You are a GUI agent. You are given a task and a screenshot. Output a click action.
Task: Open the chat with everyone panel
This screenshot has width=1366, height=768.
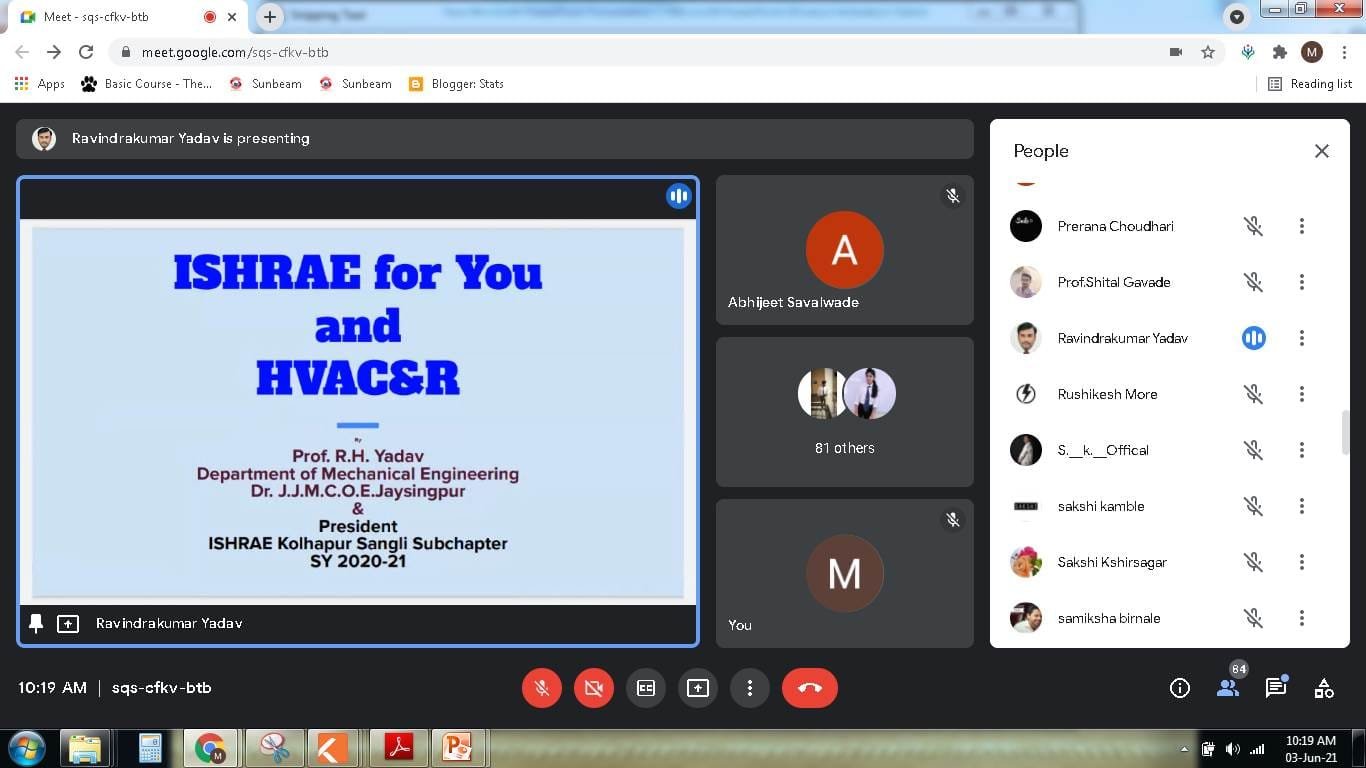(x=1276, y=688)
